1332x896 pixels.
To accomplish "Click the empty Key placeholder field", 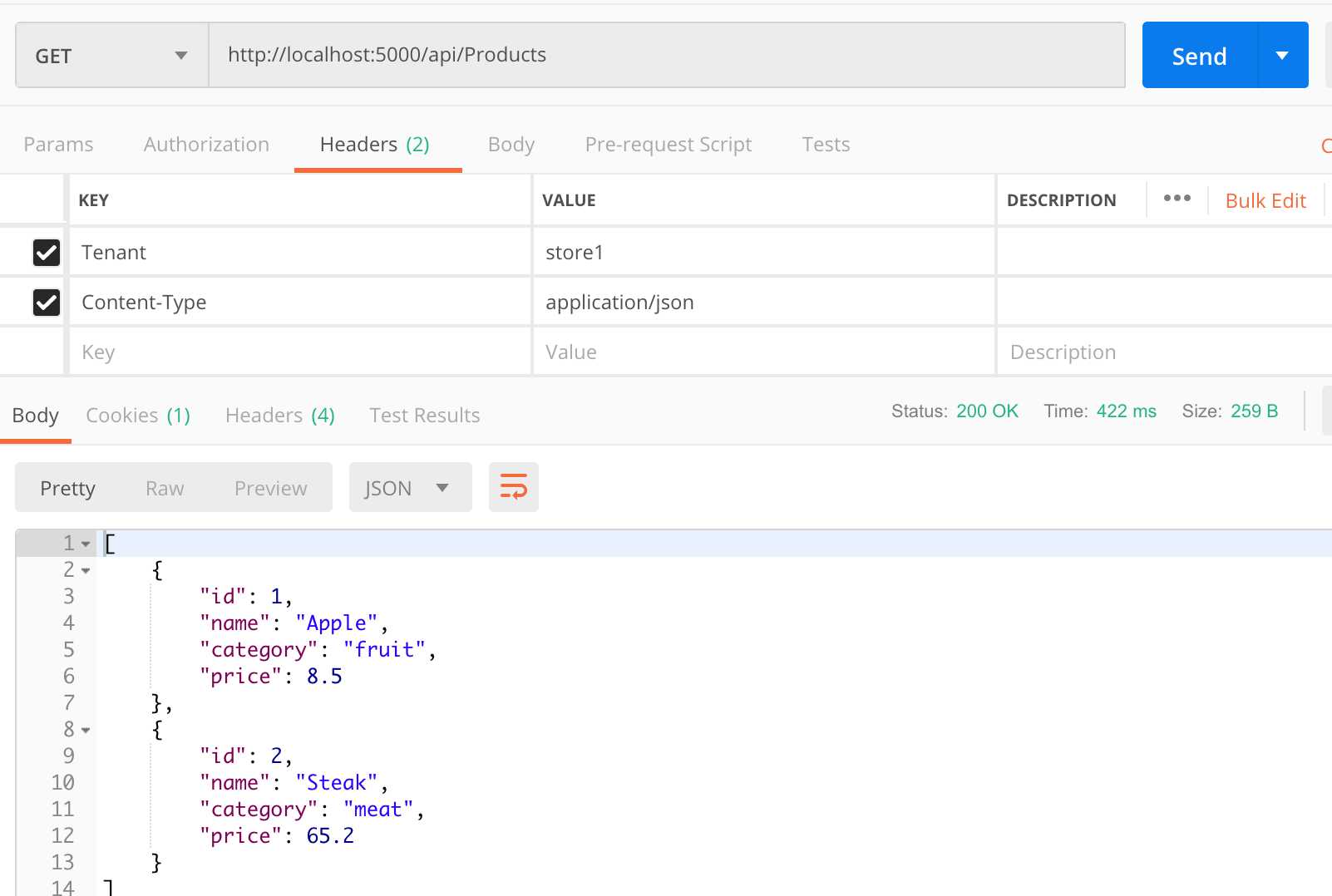I will (299, 352).
